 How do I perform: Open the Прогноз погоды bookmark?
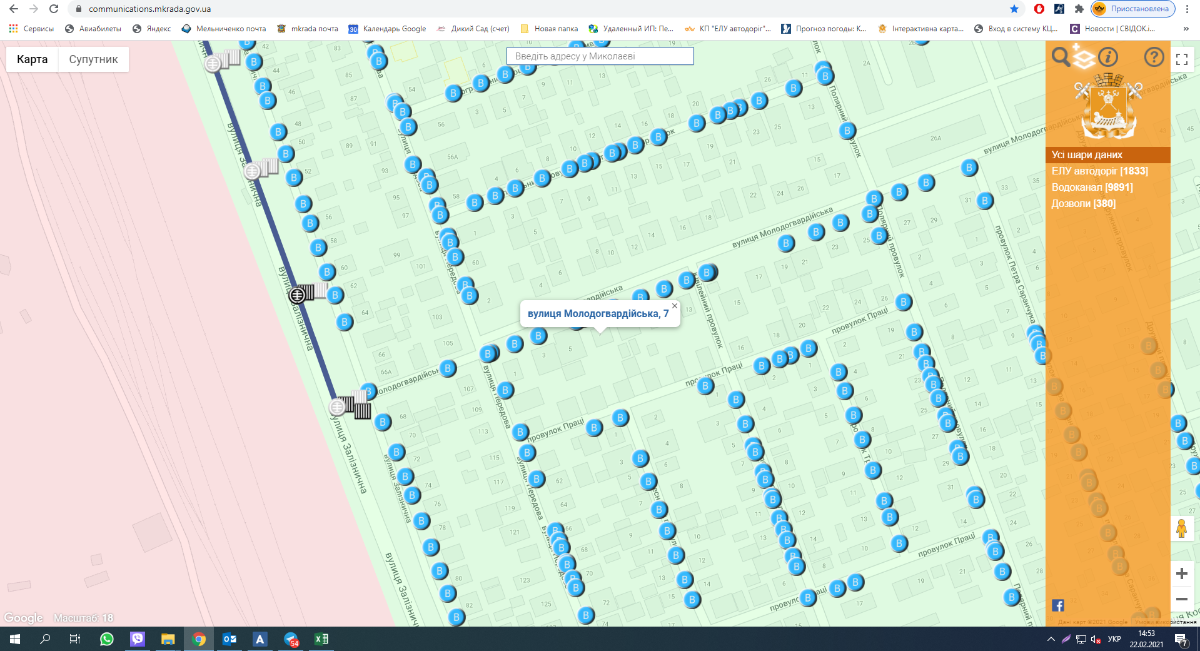[823, 28]
